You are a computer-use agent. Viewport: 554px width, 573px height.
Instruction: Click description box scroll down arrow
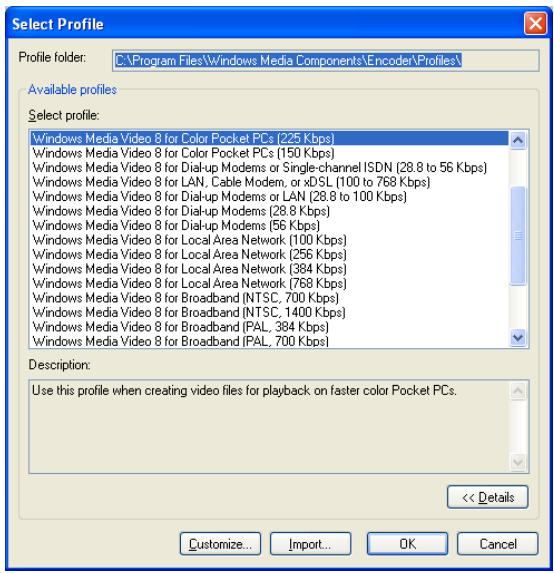pos(518,462)
